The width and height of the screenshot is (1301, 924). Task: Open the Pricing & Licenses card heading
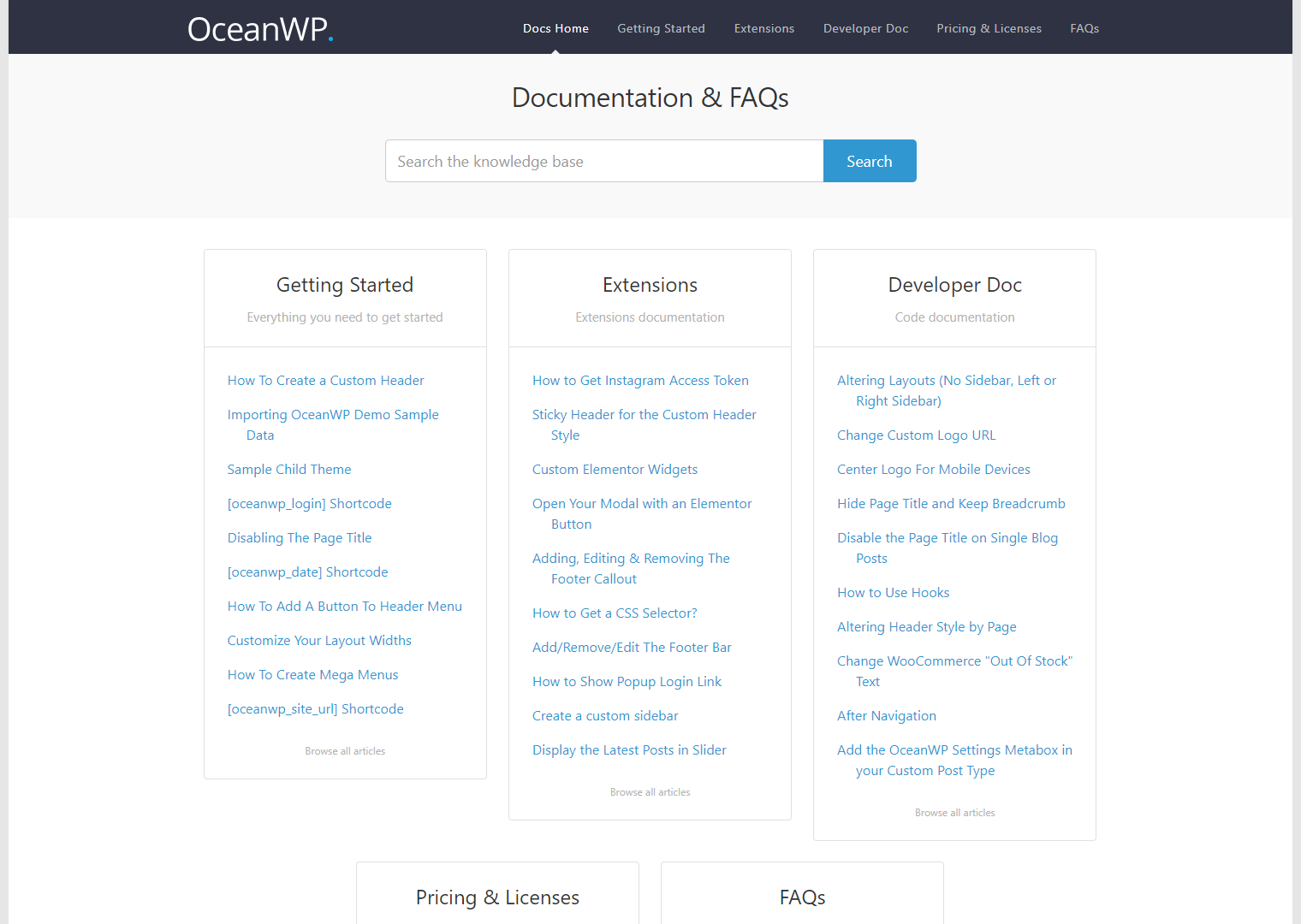[x=497, y=897]
